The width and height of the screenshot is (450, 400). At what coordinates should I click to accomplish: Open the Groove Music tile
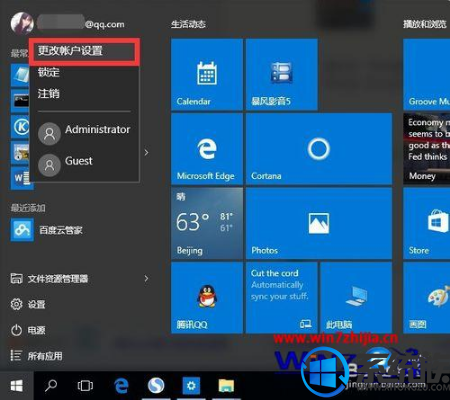coord(427,74)
